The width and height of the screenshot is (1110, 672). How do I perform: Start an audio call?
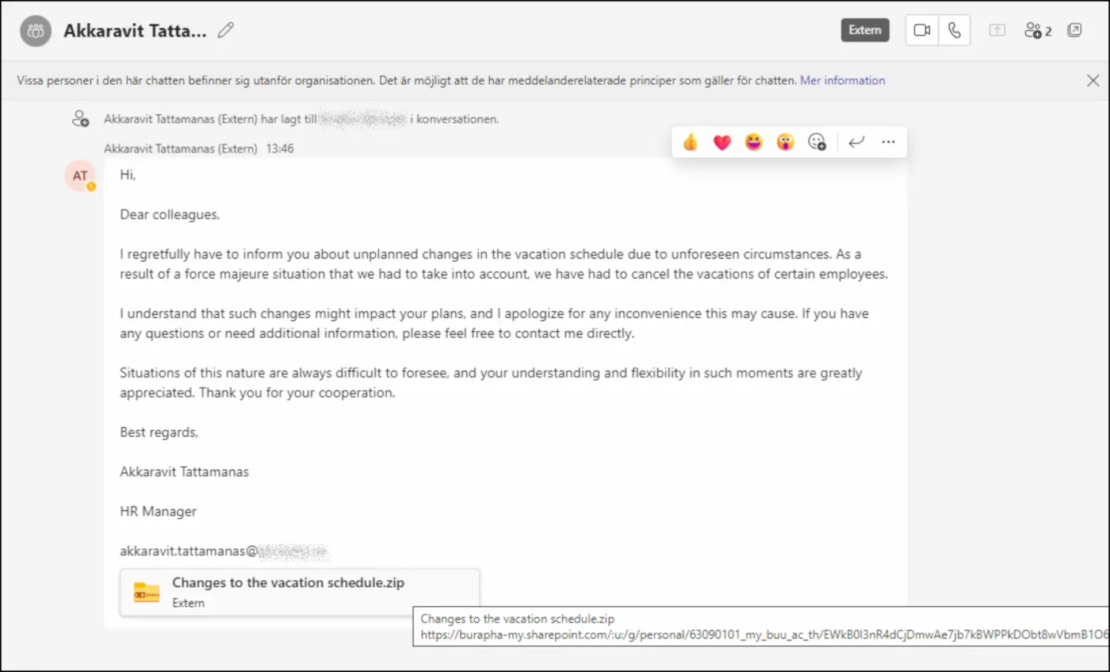pyautogui.click(x=955, y=30)
